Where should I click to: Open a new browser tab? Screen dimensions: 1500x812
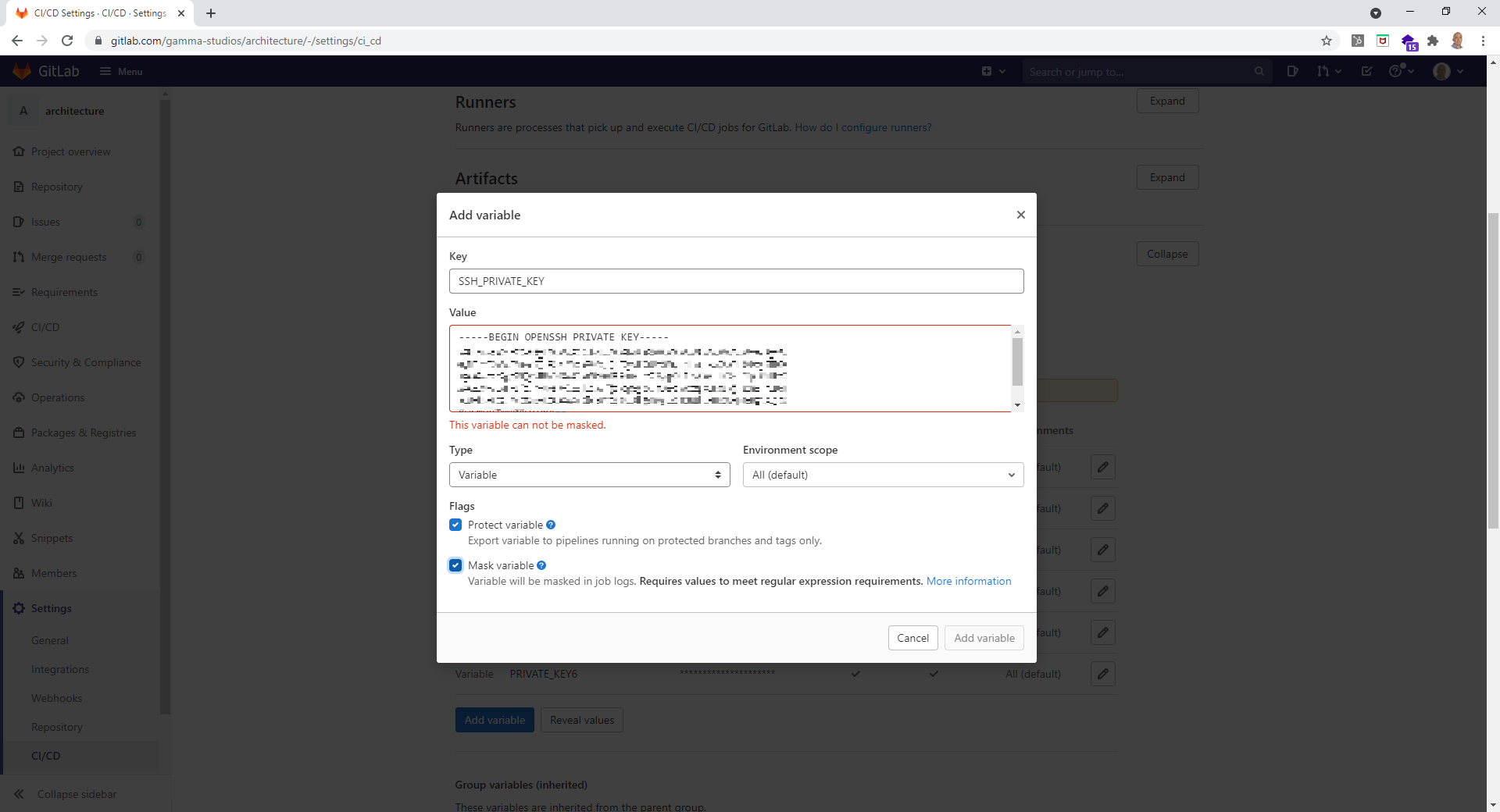(211, 13)
